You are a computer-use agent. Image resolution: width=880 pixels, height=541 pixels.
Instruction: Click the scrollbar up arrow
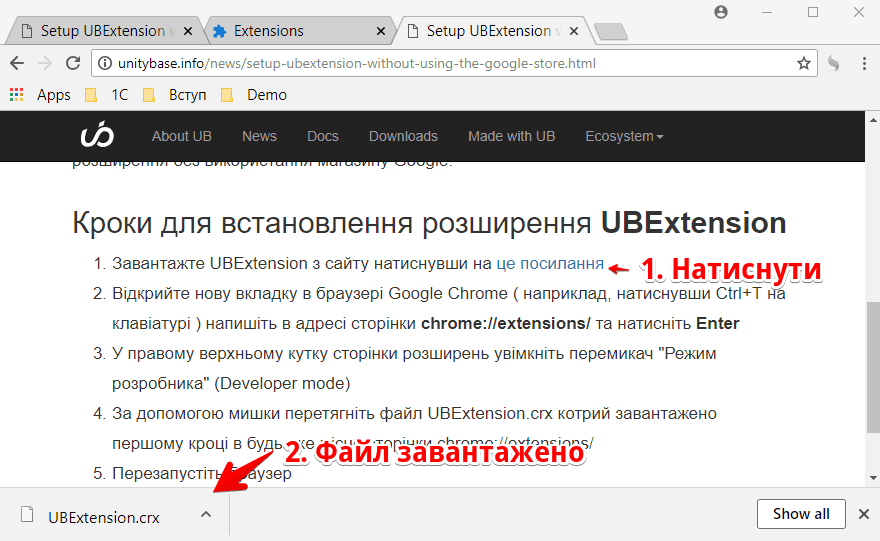[873, 120]
